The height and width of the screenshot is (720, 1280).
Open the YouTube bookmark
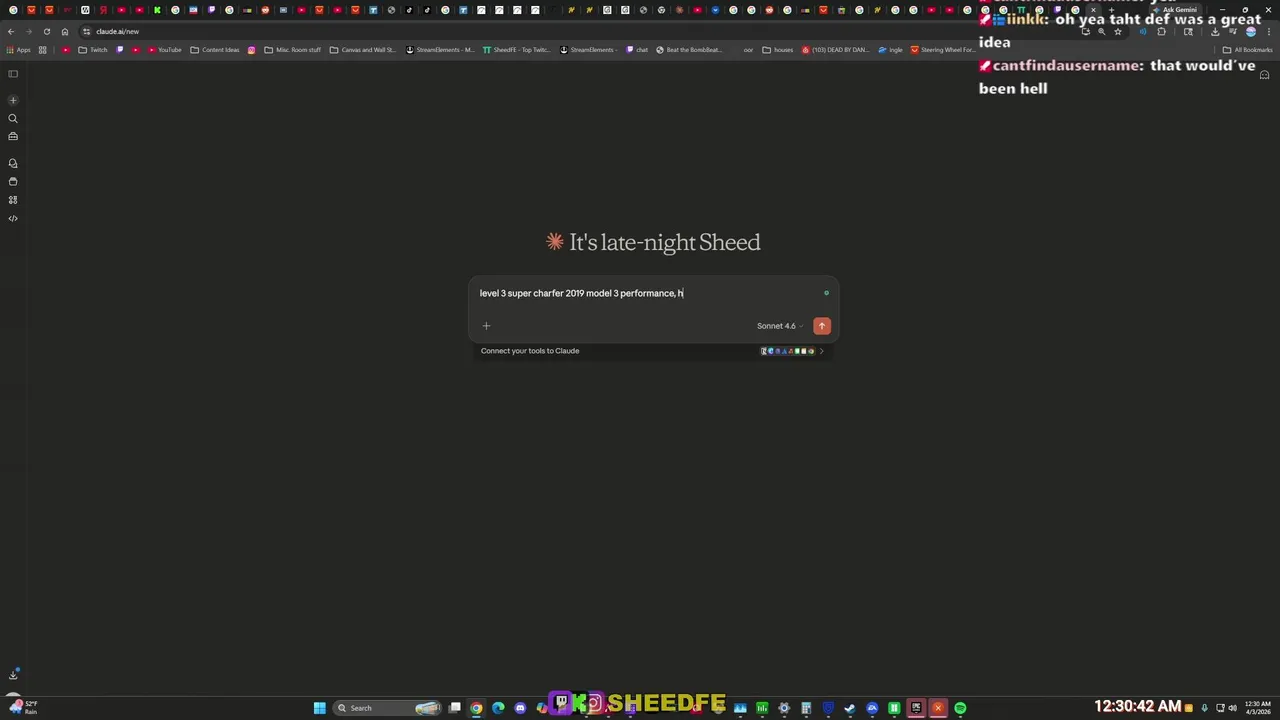[x=165, y=50]
